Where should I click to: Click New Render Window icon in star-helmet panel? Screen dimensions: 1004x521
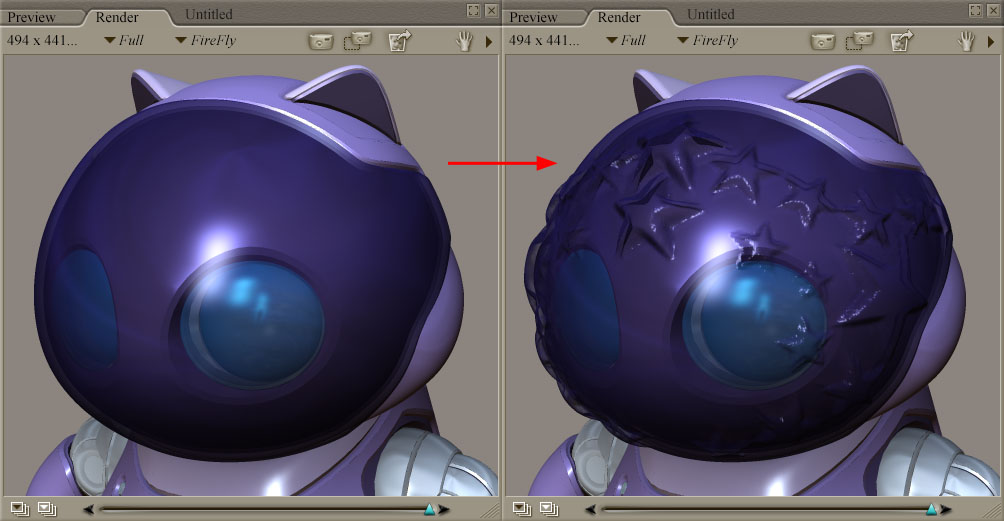(x=902, y=41)
